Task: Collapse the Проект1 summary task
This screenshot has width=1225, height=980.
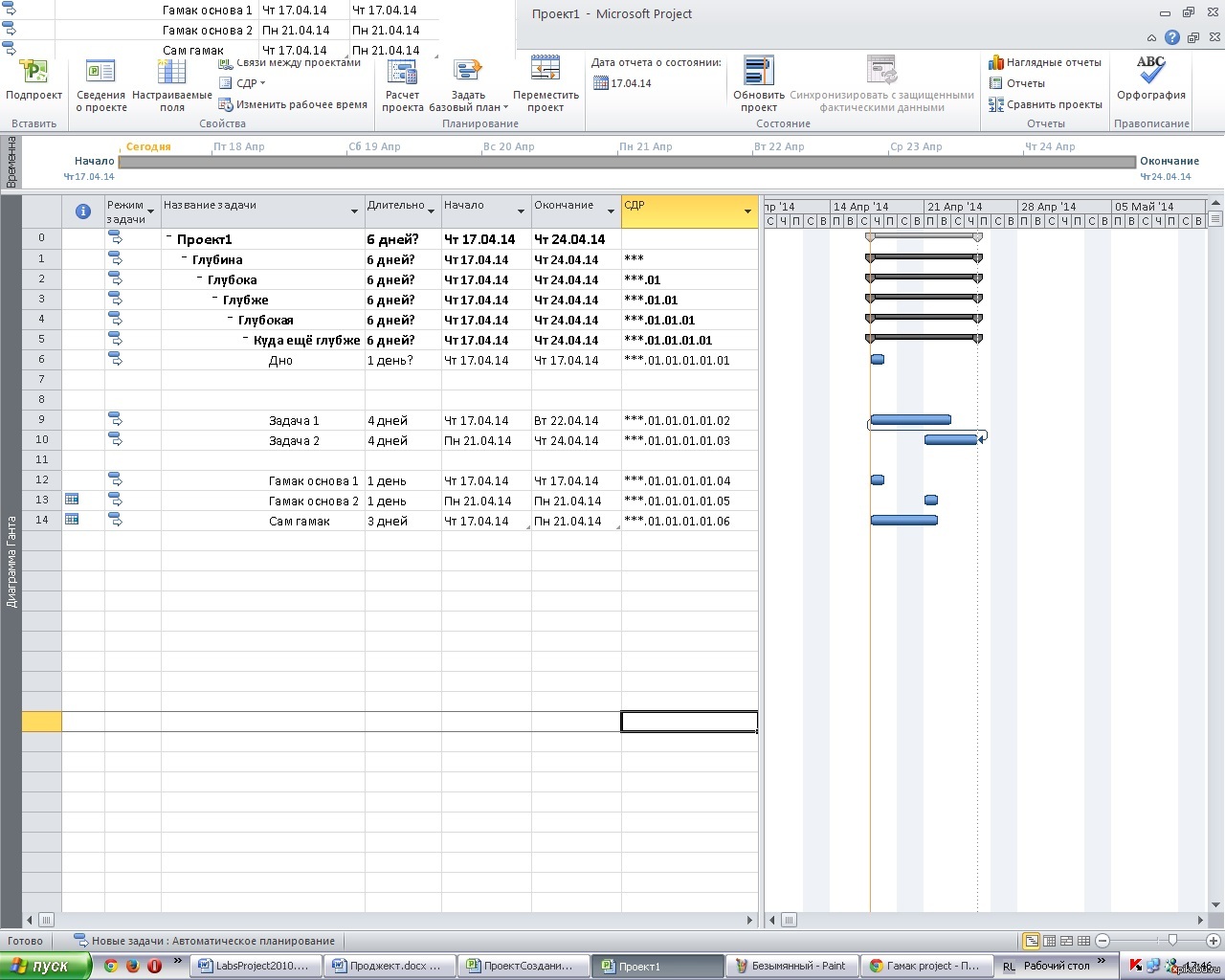Action: (x=169, y=239)
